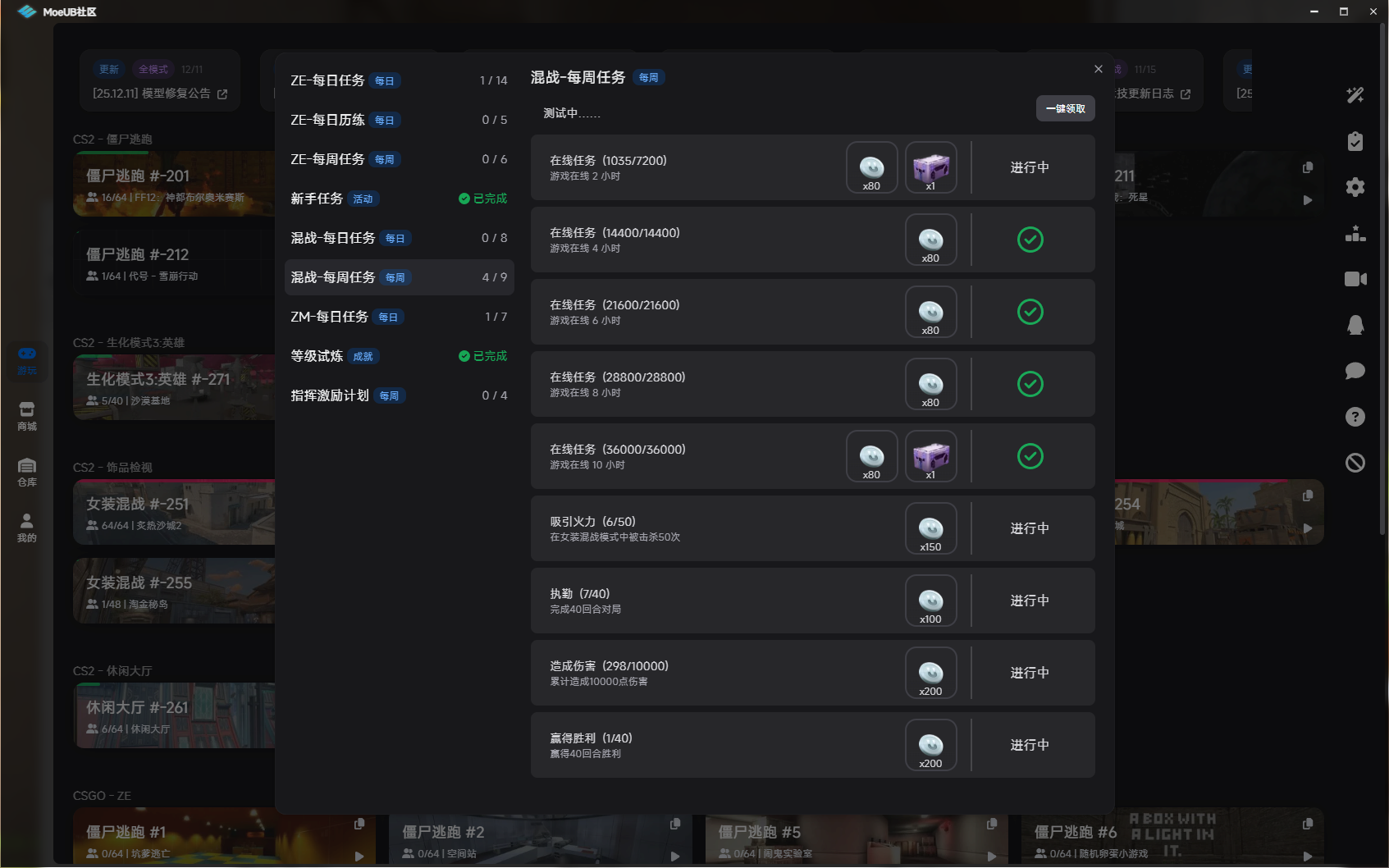Claim the completed 14400/14400 online task checkmark

pyautogui.click(x=1030, y=240)
